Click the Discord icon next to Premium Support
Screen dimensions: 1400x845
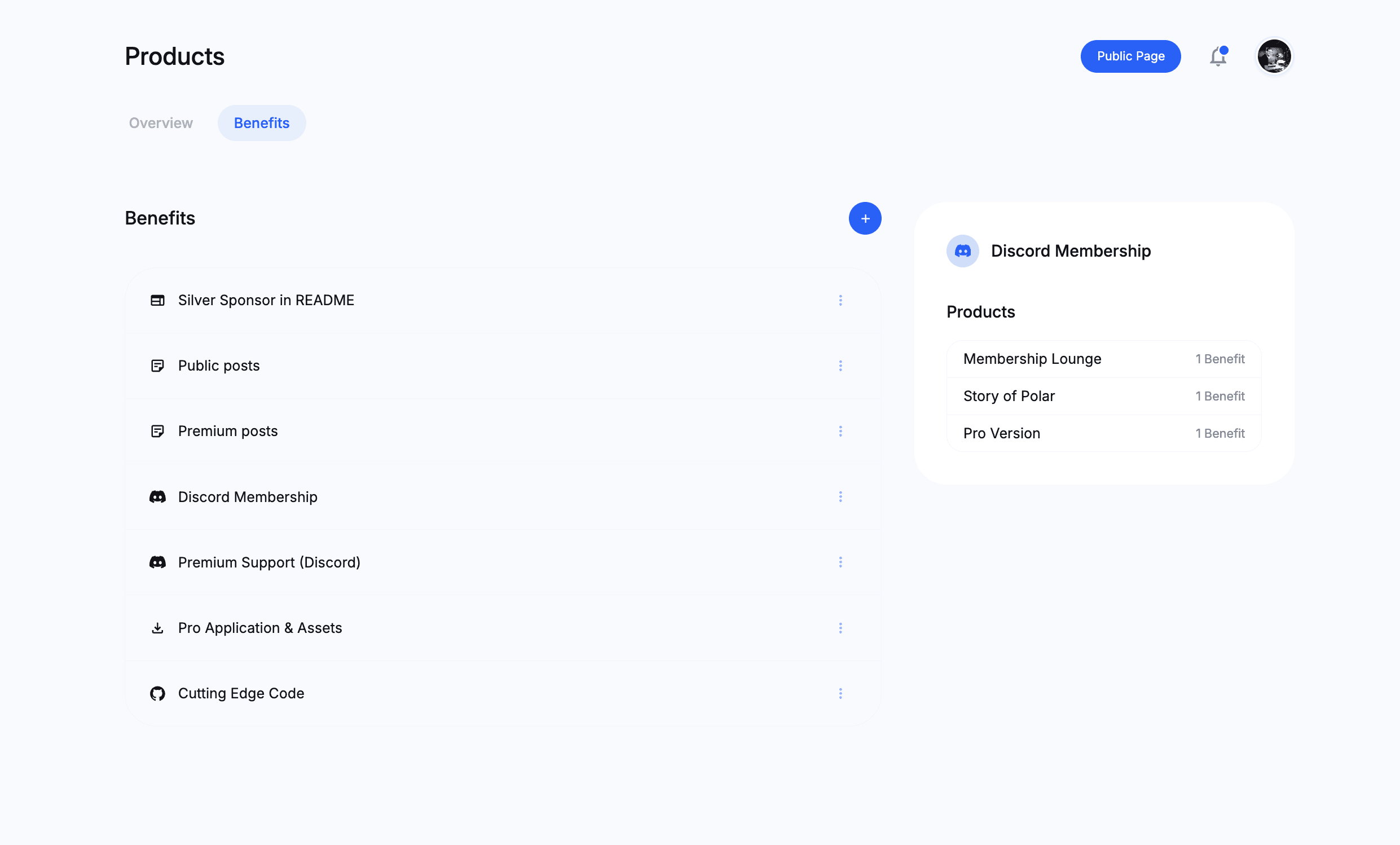point(157,562)
